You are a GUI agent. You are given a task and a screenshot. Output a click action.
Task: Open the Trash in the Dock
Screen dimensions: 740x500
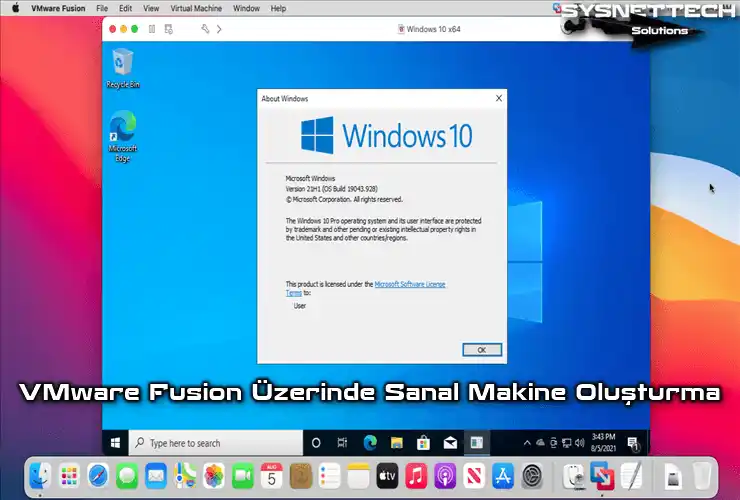702,476
